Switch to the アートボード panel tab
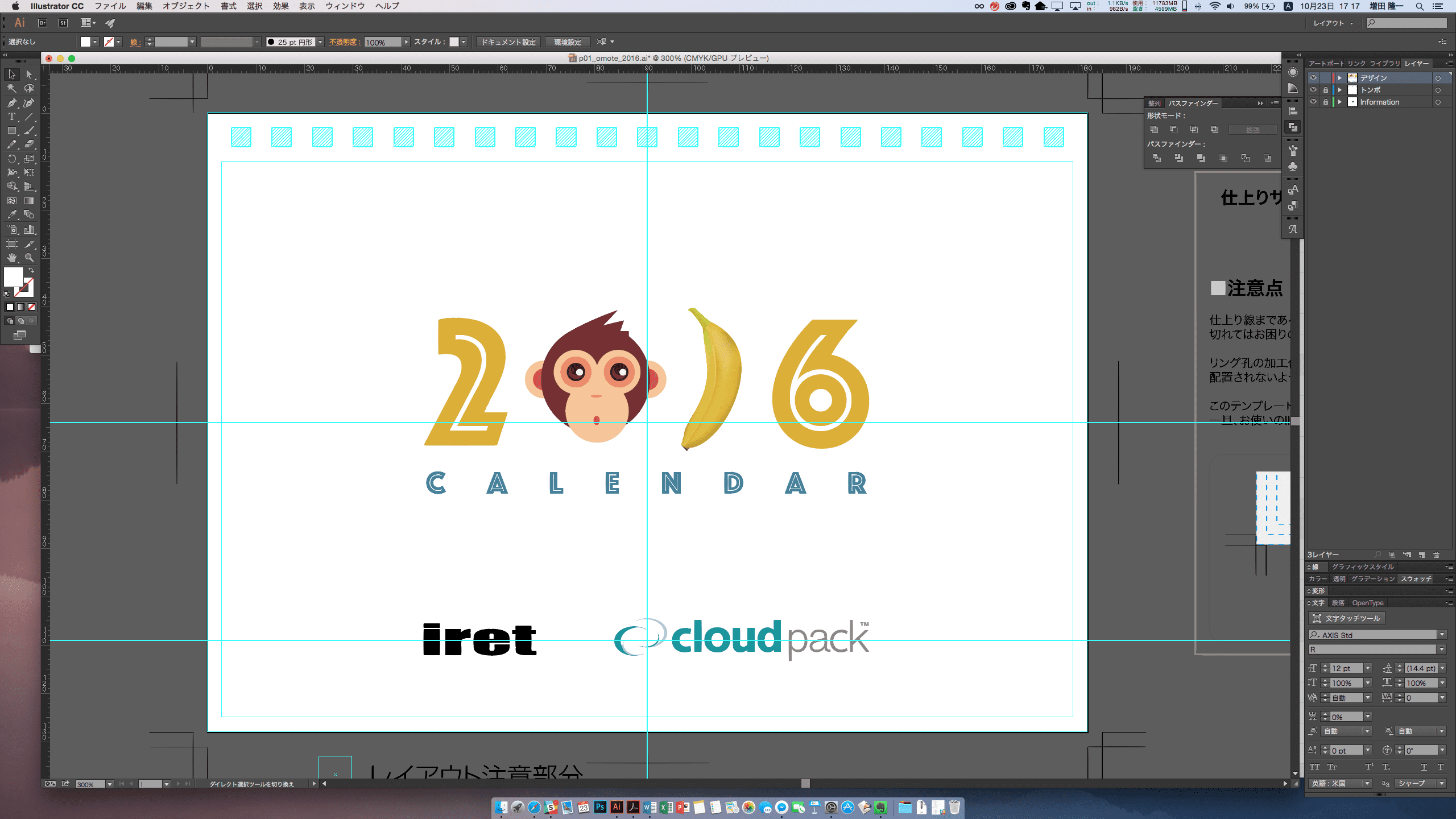 click(1325, 64)
